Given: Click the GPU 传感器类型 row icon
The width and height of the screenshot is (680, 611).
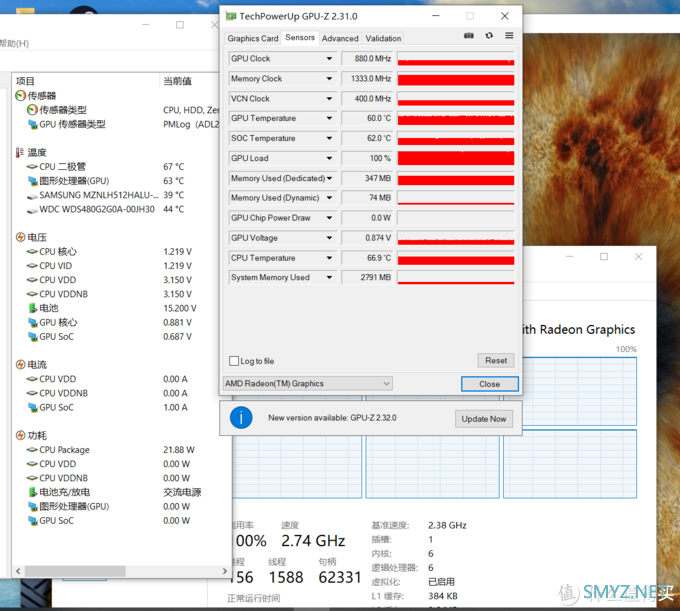Looking at the screenshot, I should 33,124.
